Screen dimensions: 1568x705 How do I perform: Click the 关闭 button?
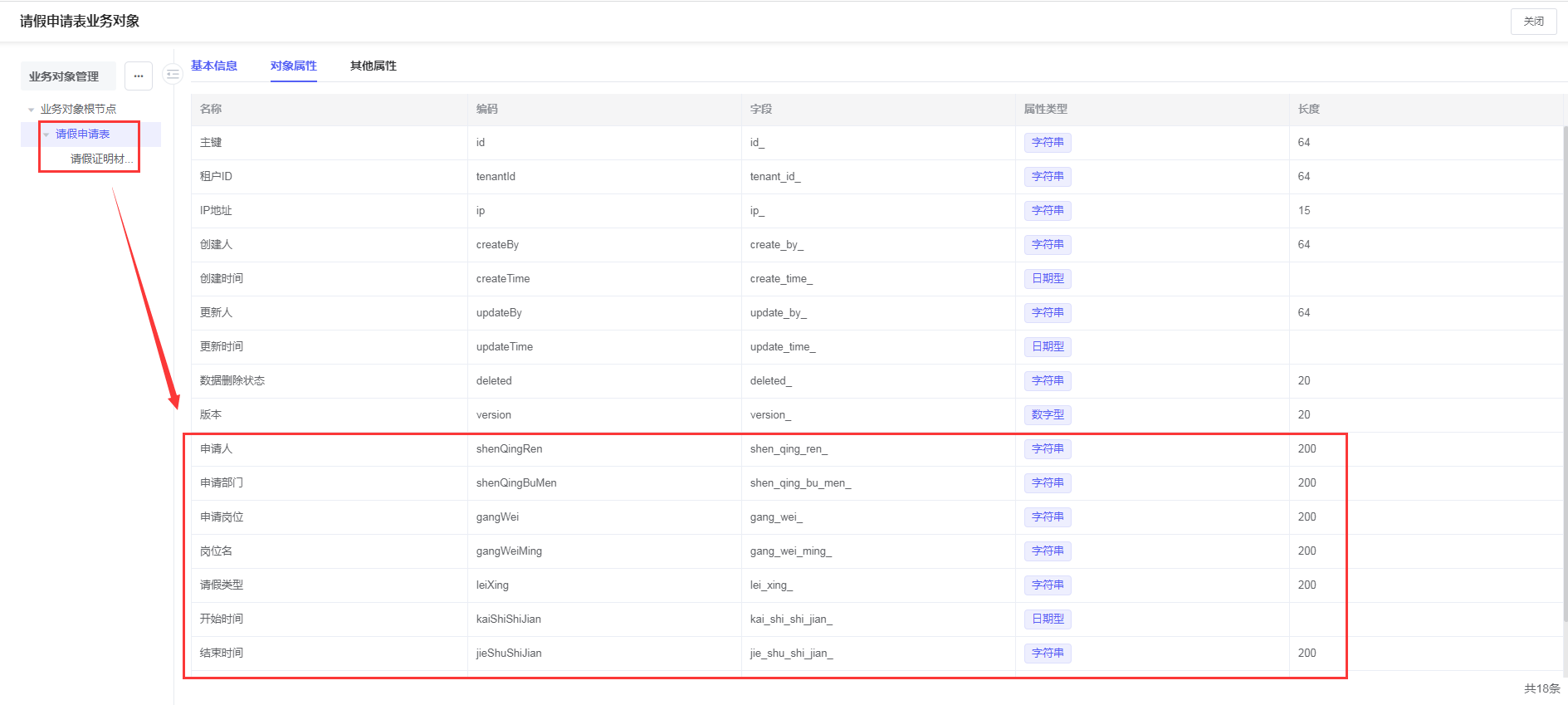click(x=1533, y=22)
